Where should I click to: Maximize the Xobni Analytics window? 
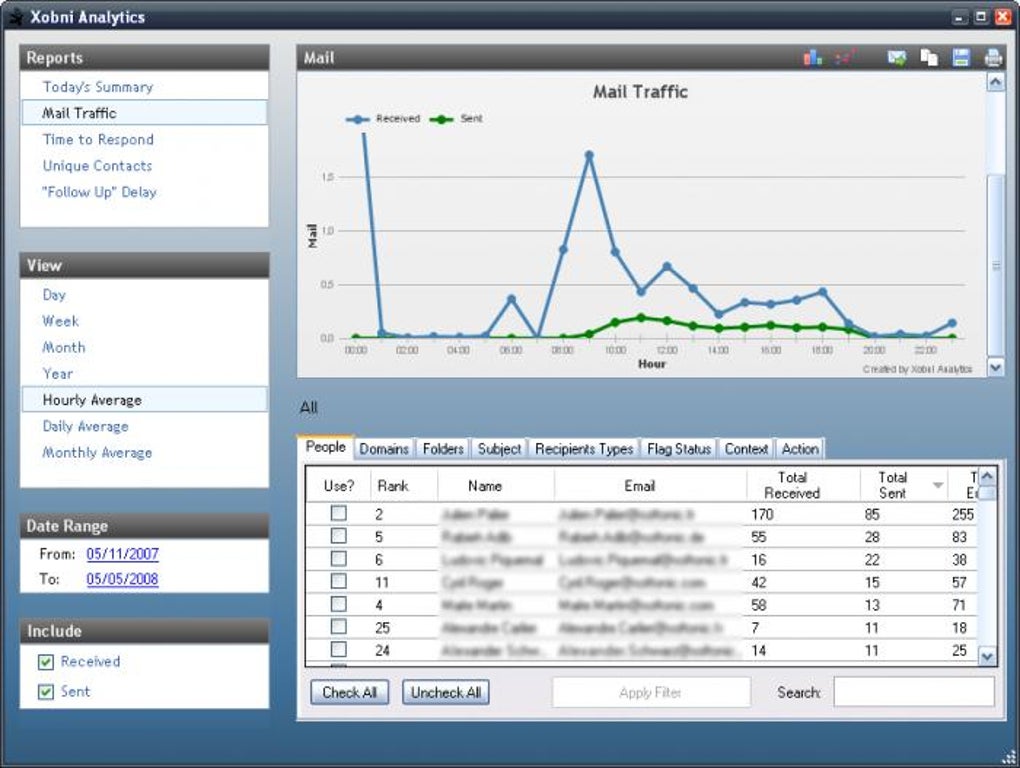click(x=982, y=18)
